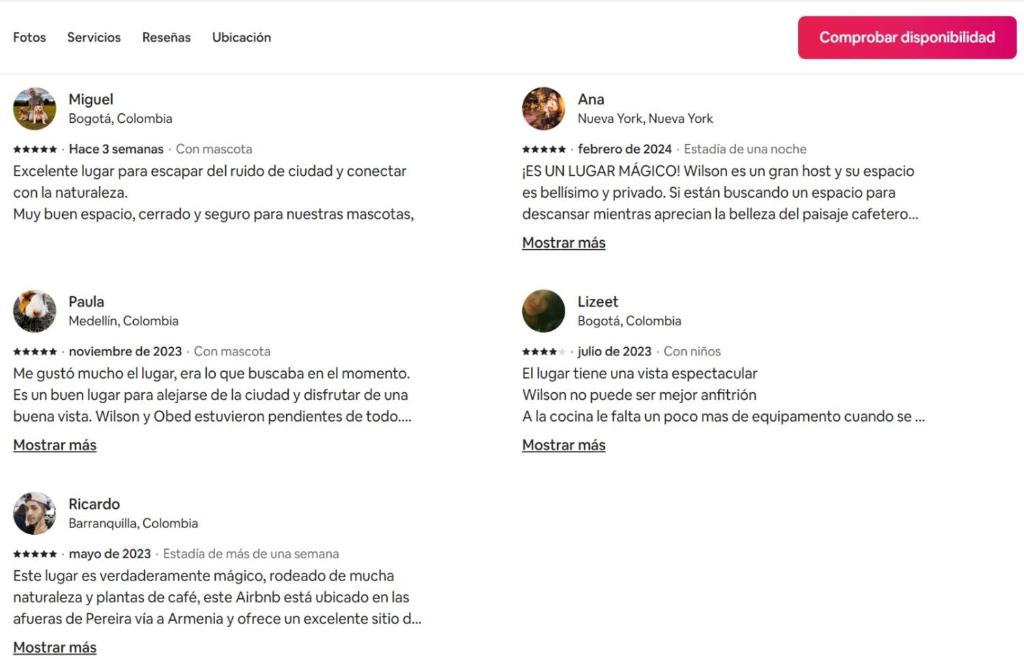Jump to the Reseñas section
Viewport: 1024px width, 659px height.
point(166,38)
